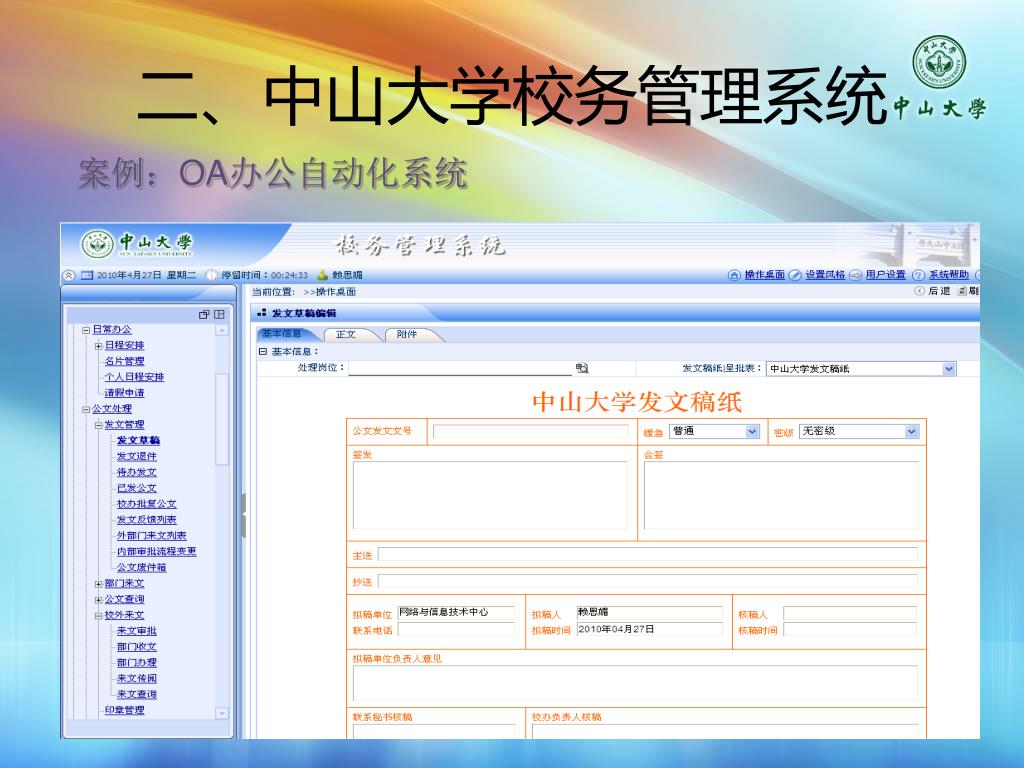Select 来文查询 in the sidebar tree
Screen dimensions: 1024x768
point(136,695)
